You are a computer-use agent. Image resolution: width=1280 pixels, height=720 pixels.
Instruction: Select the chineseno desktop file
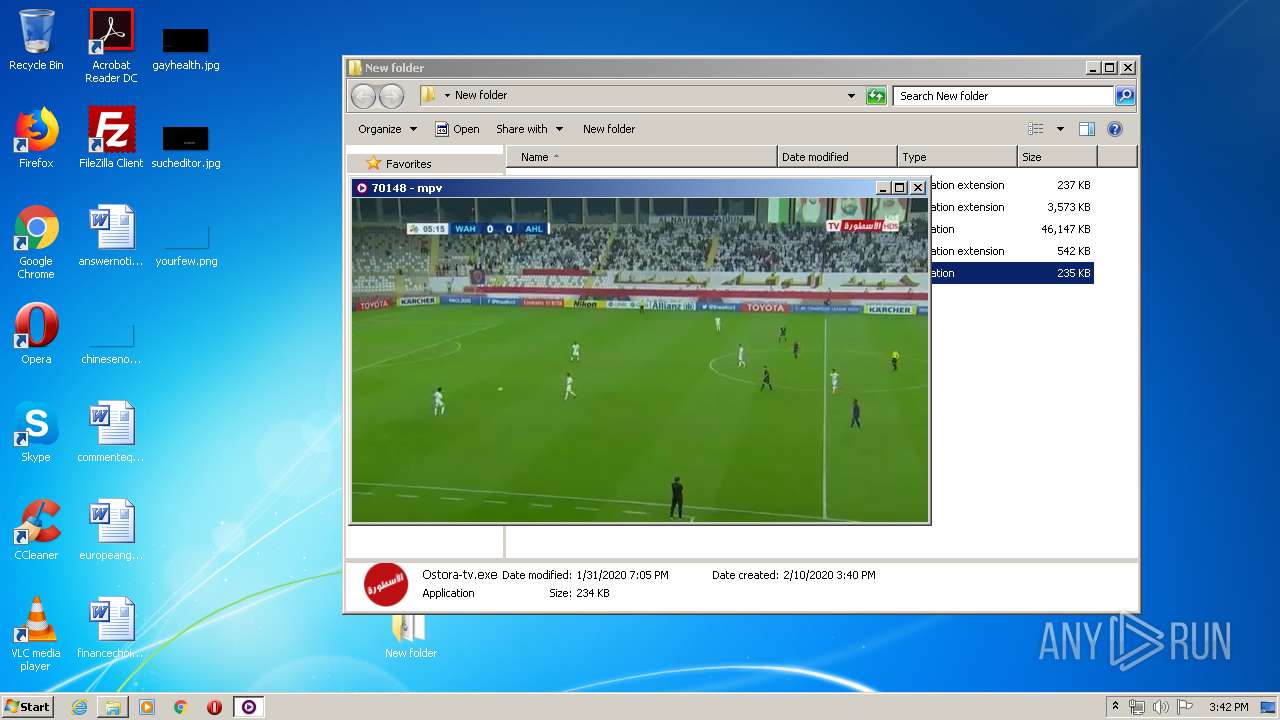111,341
